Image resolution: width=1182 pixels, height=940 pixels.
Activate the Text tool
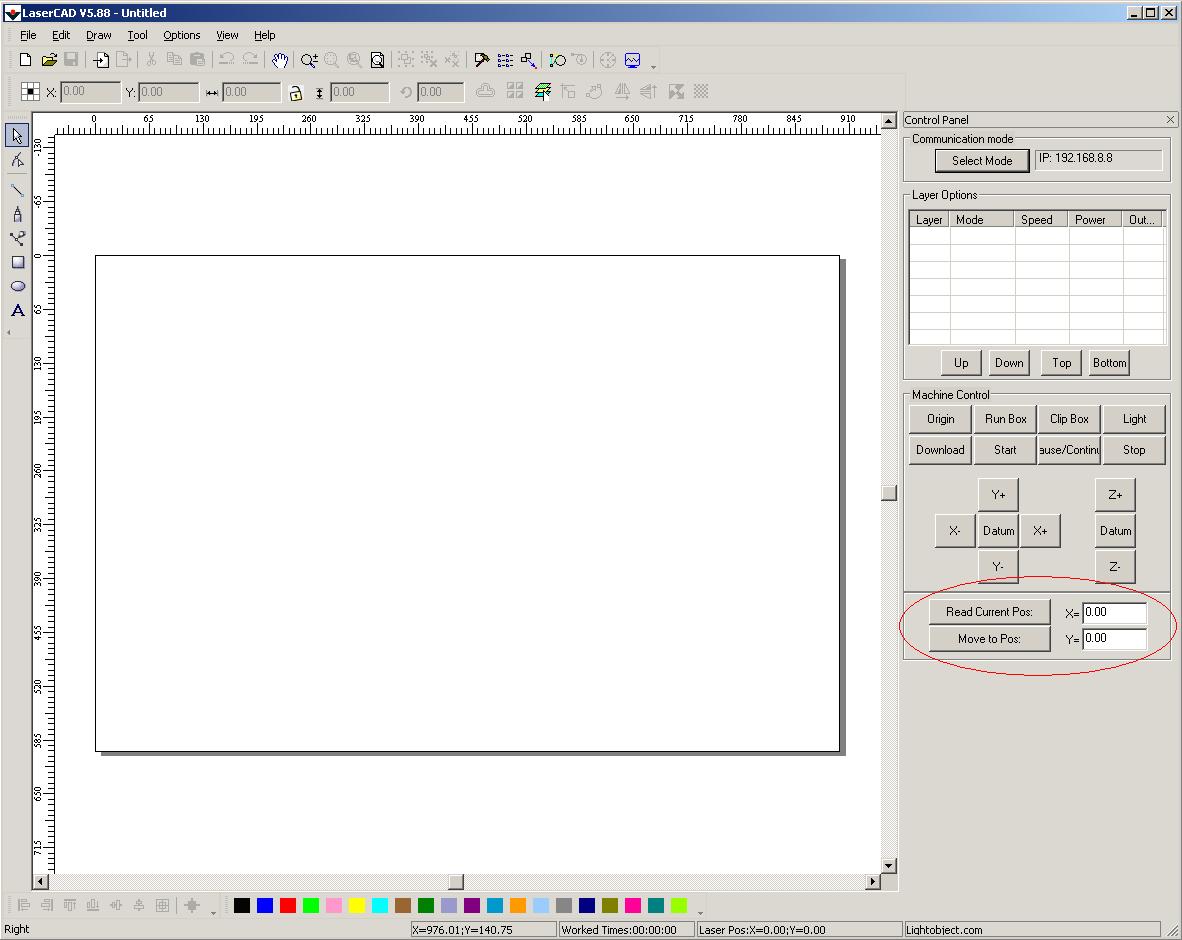tap(18, 310)
